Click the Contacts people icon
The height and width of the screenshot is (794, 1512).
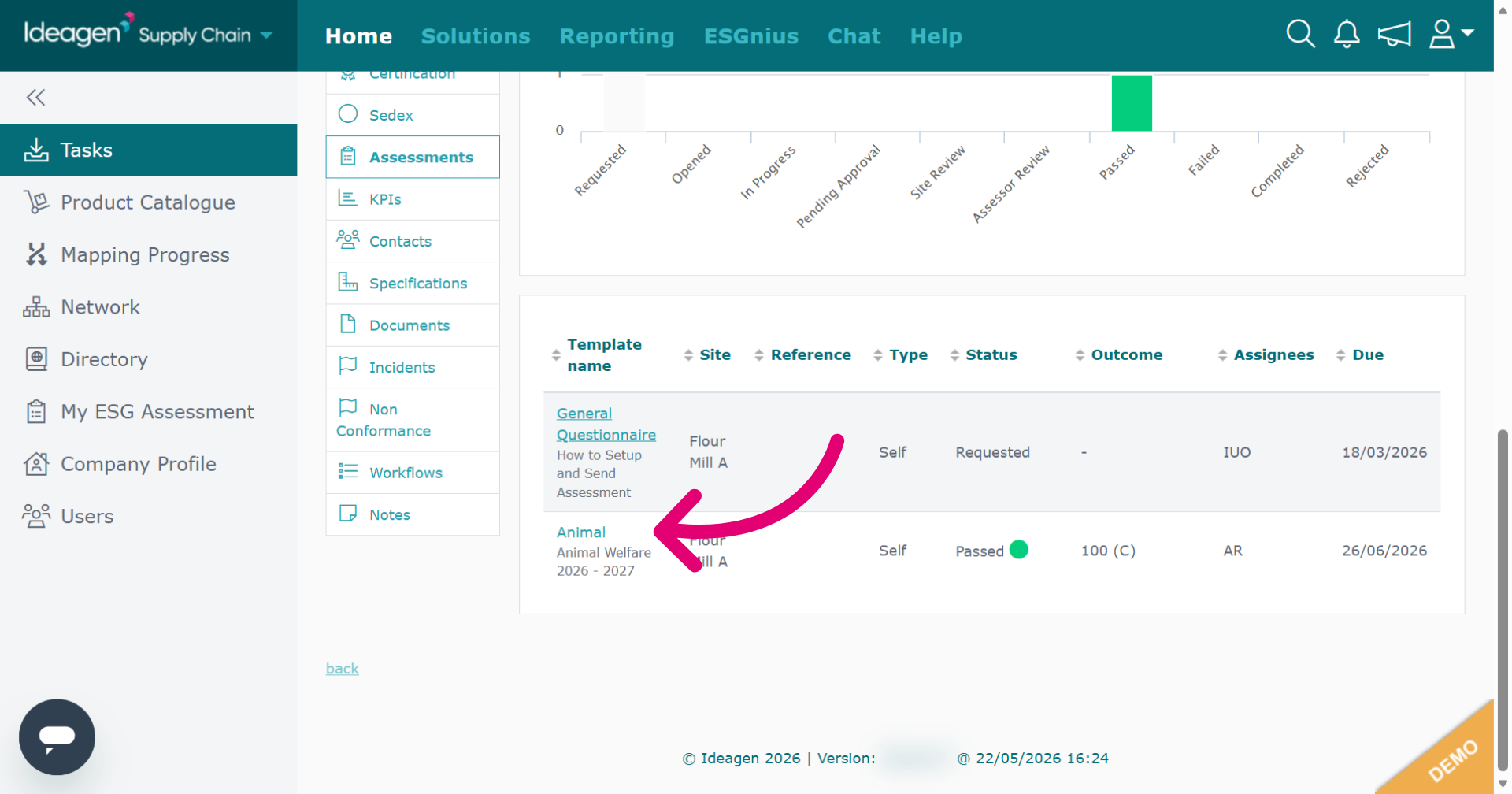click(x=348, y=239)
